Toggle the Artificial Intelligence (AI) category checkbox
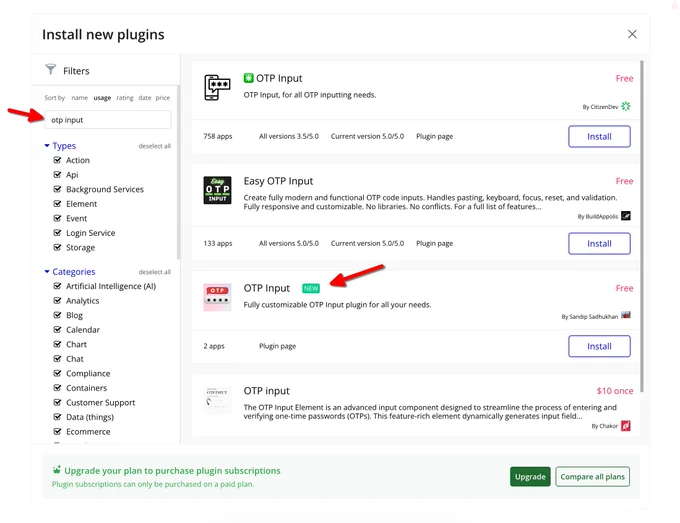The height and width of the screenshot is (523, 680). 57,286
